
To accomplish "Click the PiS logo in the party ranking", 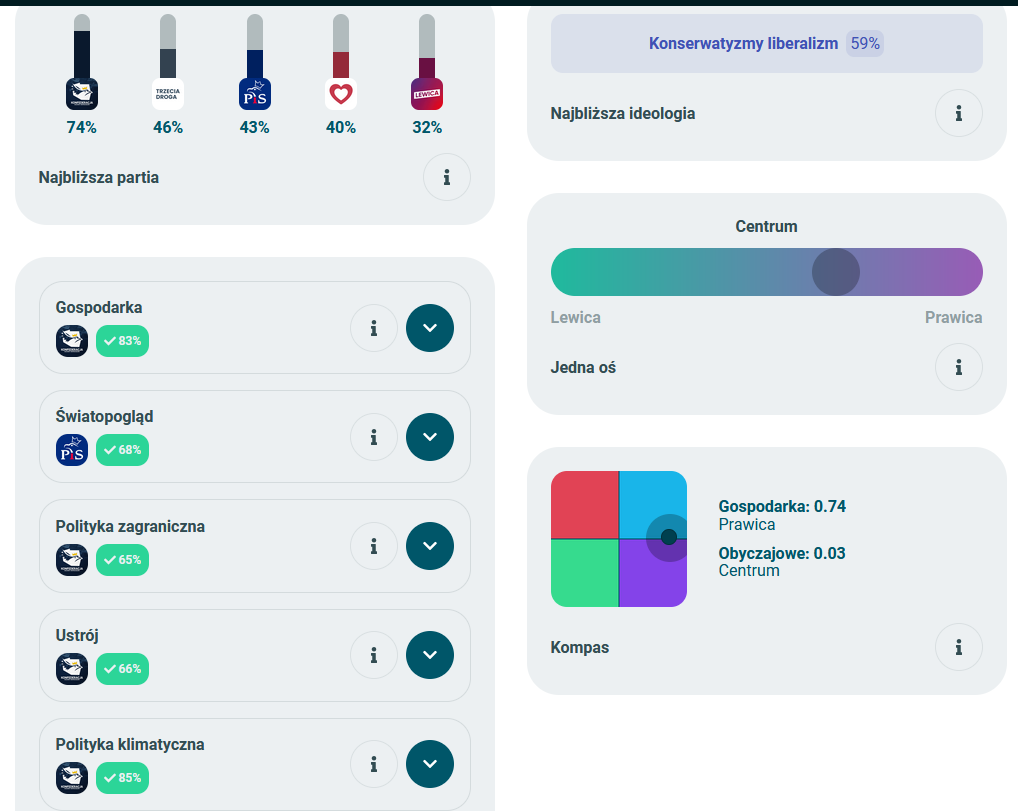I will 254,94.
